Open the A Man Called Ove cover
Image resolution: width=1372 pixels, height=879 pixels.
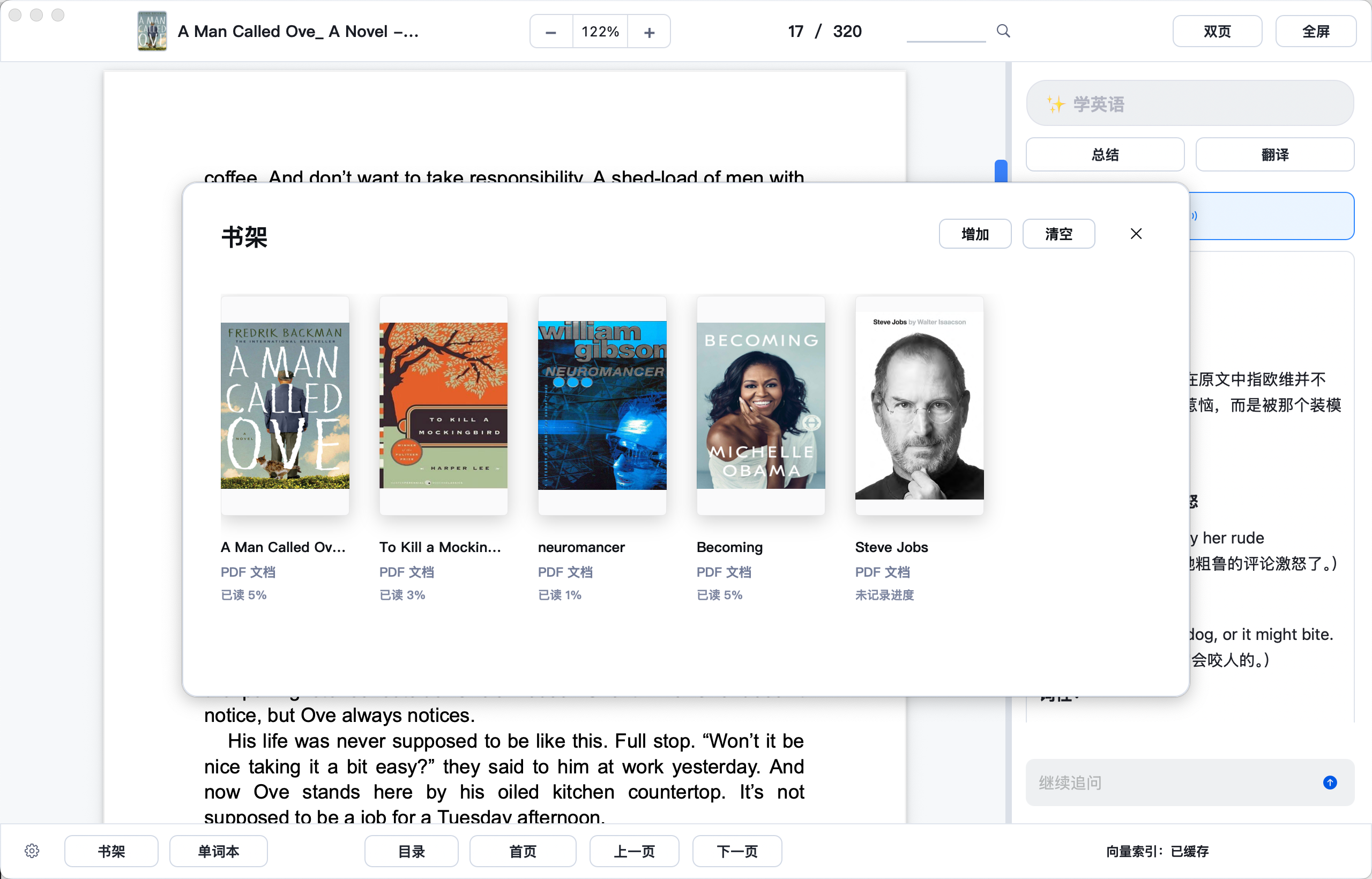[x=285, y=405]
